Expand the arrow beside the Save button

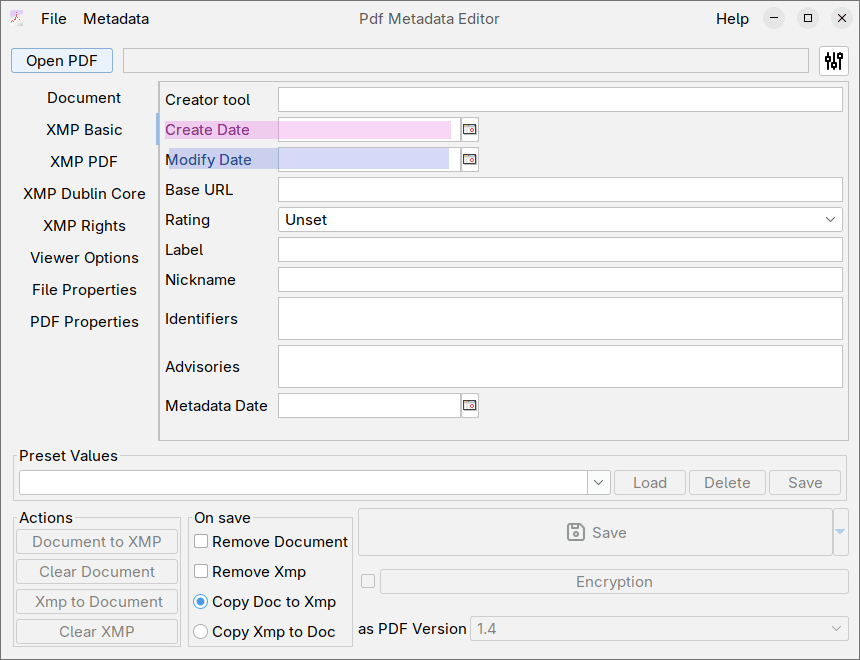coord(841,532)
